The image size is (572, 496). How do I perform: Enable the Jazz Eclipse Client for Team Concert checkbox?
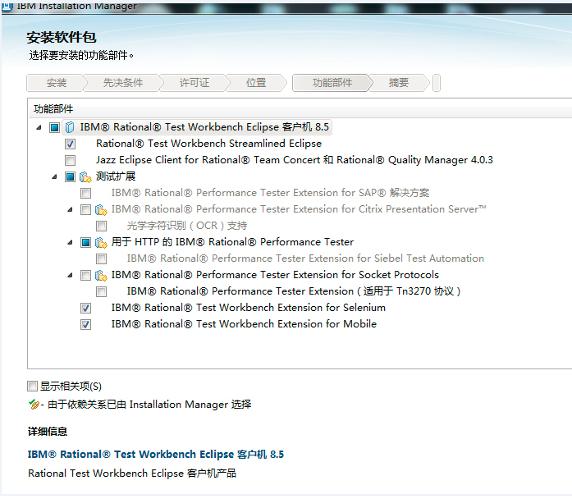click(70, 160)
